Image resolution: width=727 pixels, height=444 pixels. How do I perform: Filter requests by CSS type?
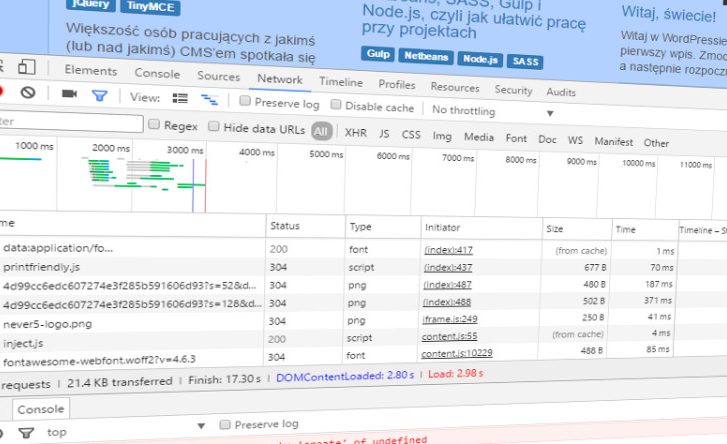coord(411,135)
